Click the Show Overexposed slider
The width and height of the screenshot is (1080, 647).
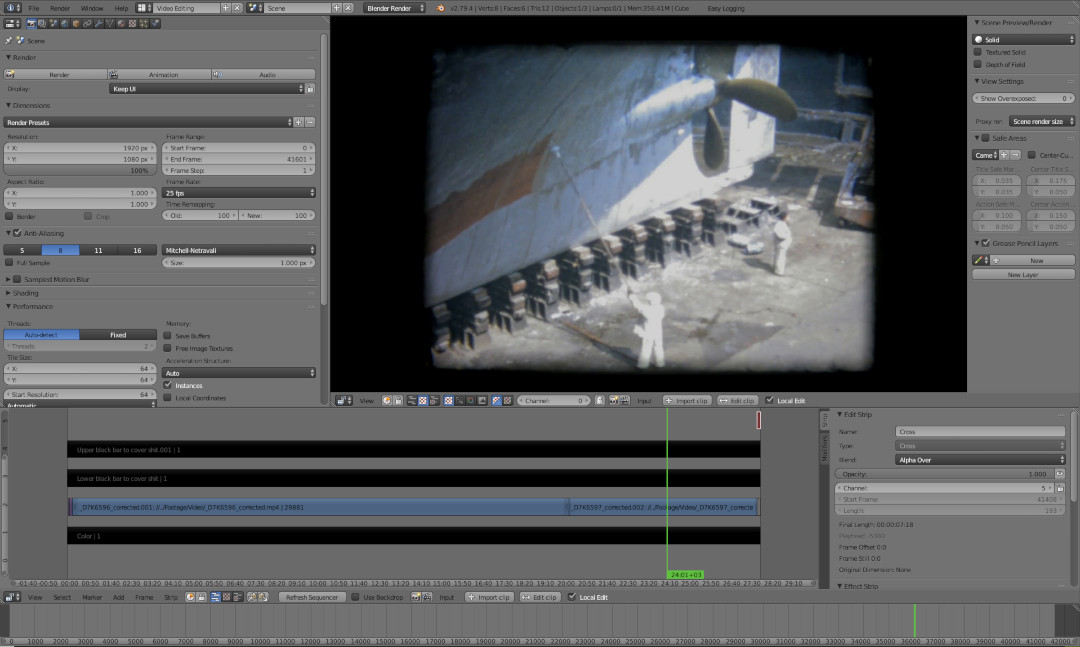click(x=1023, y=99)
